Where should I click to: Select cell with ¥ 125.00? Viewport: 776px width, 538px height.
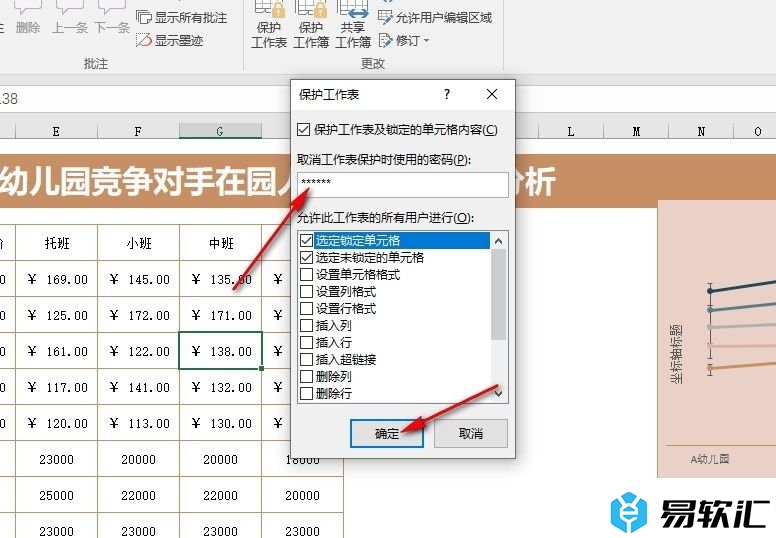tap(56, 315)
